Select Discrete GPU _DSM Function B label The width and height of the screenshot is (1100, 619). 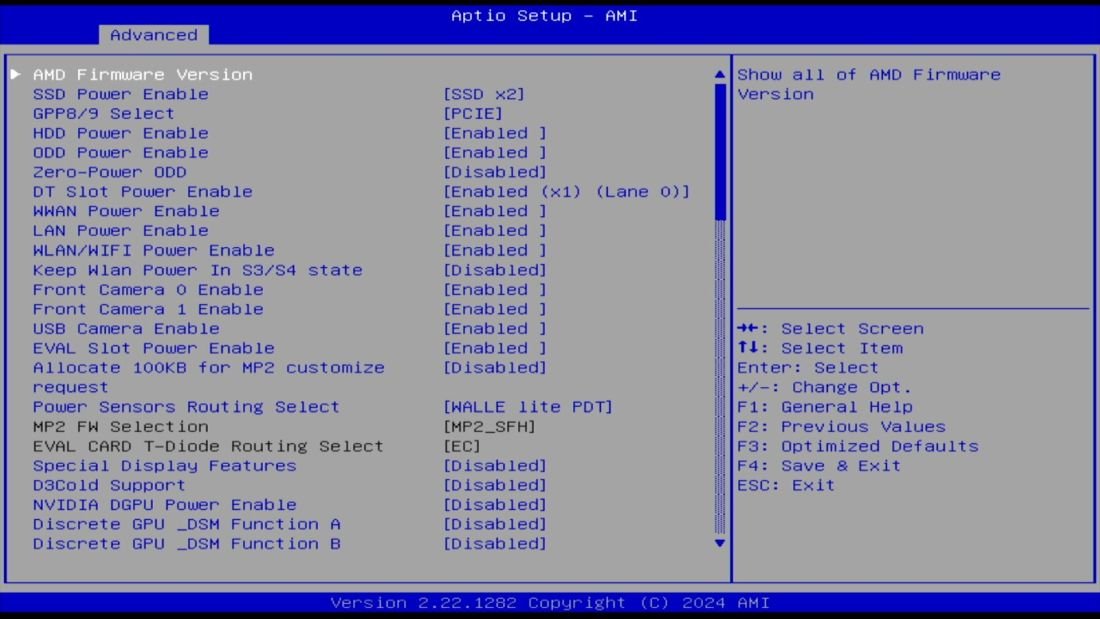click(x=187, y=544)
